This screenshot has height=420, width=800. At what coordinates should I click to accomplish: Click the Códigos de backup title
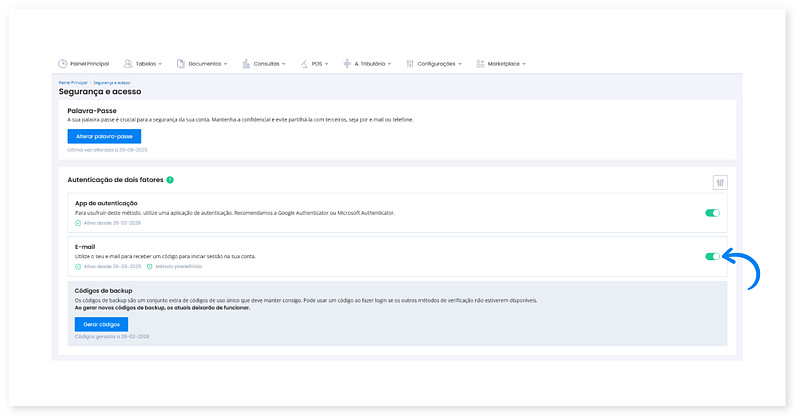[x=104, y=291]
